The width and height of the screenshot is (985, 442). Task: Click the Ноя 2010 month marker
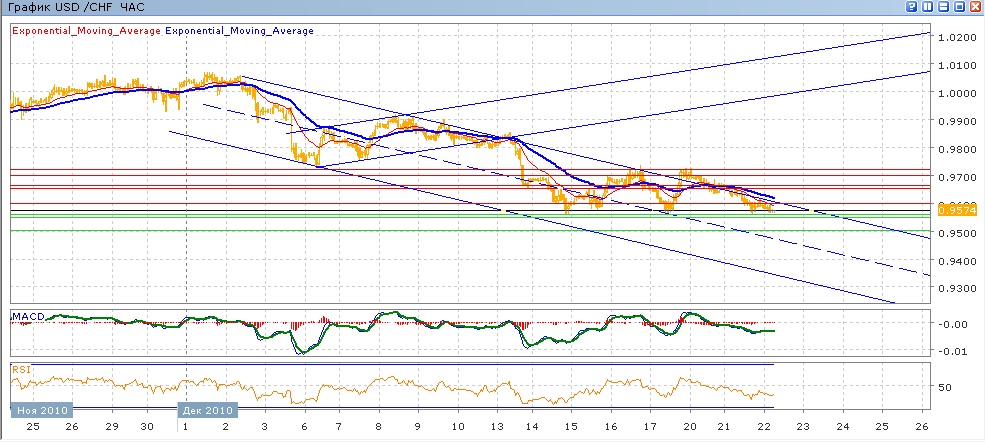tap(41, 411)
